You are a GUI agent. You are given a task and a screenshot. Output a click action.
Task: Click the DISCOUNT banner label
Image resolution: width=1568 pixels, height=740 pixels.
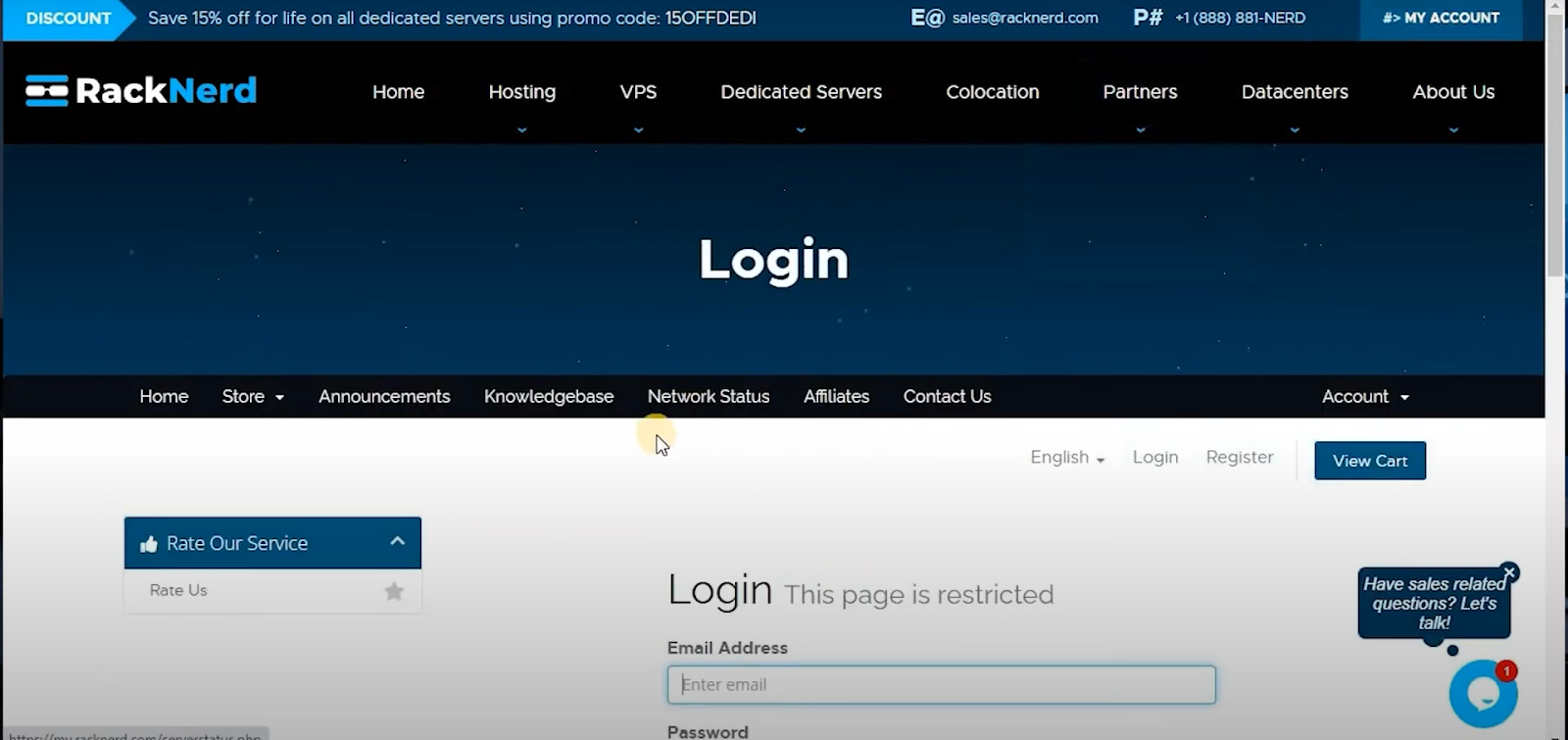(x=69, y=19)
